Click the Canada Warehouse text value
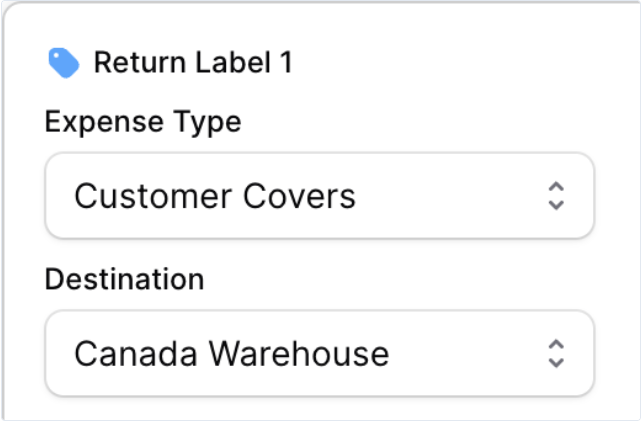Viewport: 641px width, 422px height. pos(231,353)
